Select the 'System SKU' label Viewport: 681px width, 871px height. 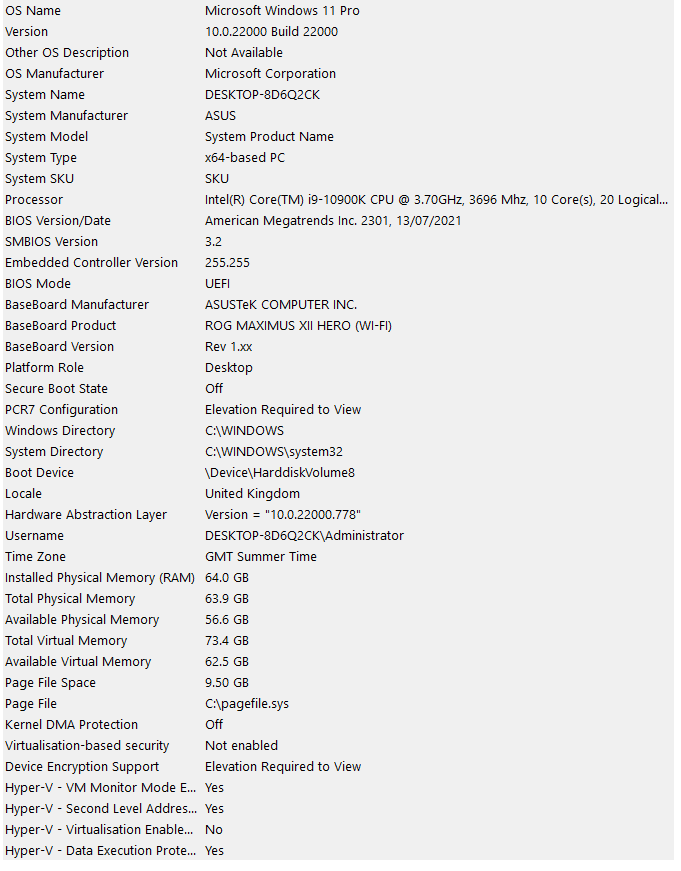pyautogui.click(x=39, y=179)
